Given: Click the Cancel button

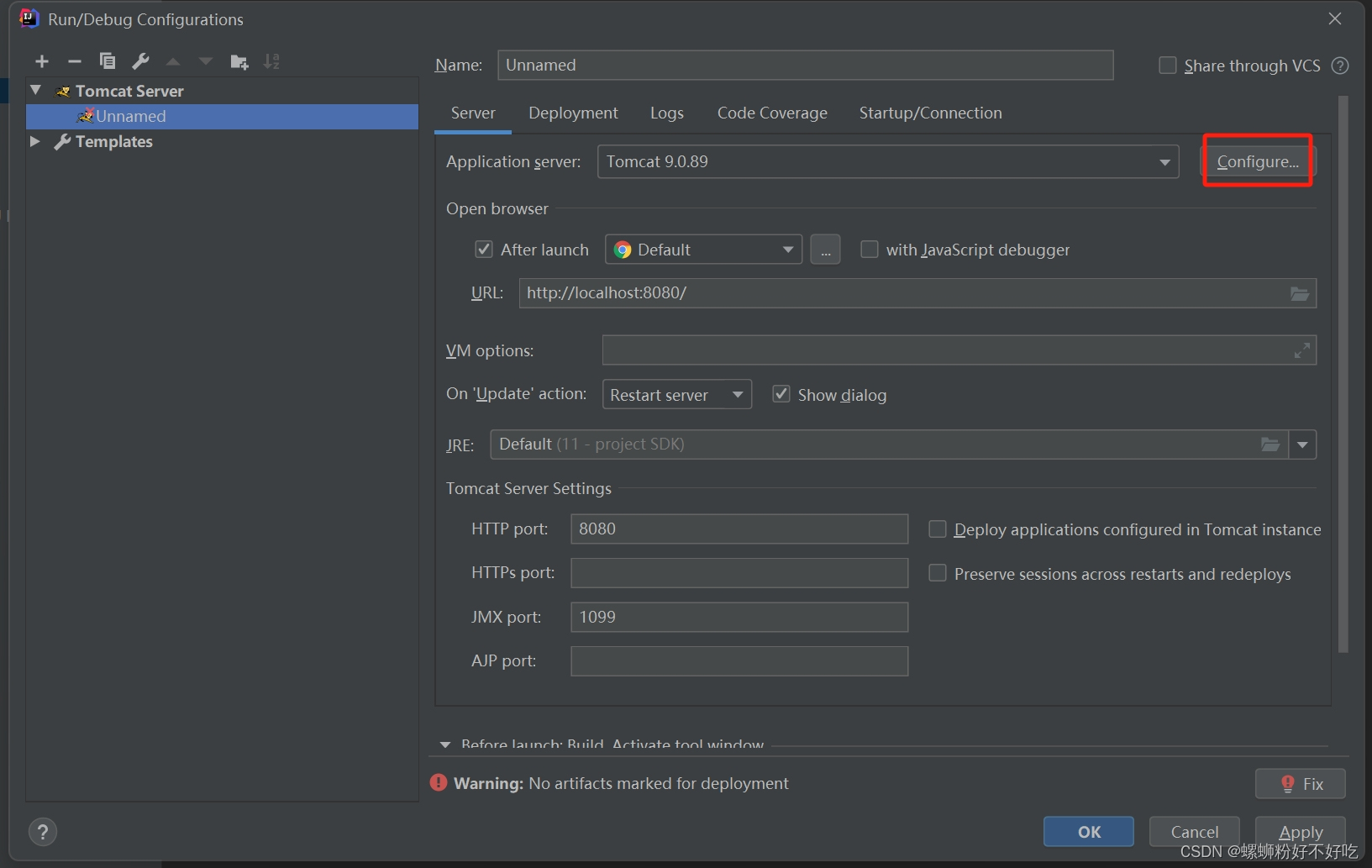Looking at the screenshot, I should (x=1194, y=831).
